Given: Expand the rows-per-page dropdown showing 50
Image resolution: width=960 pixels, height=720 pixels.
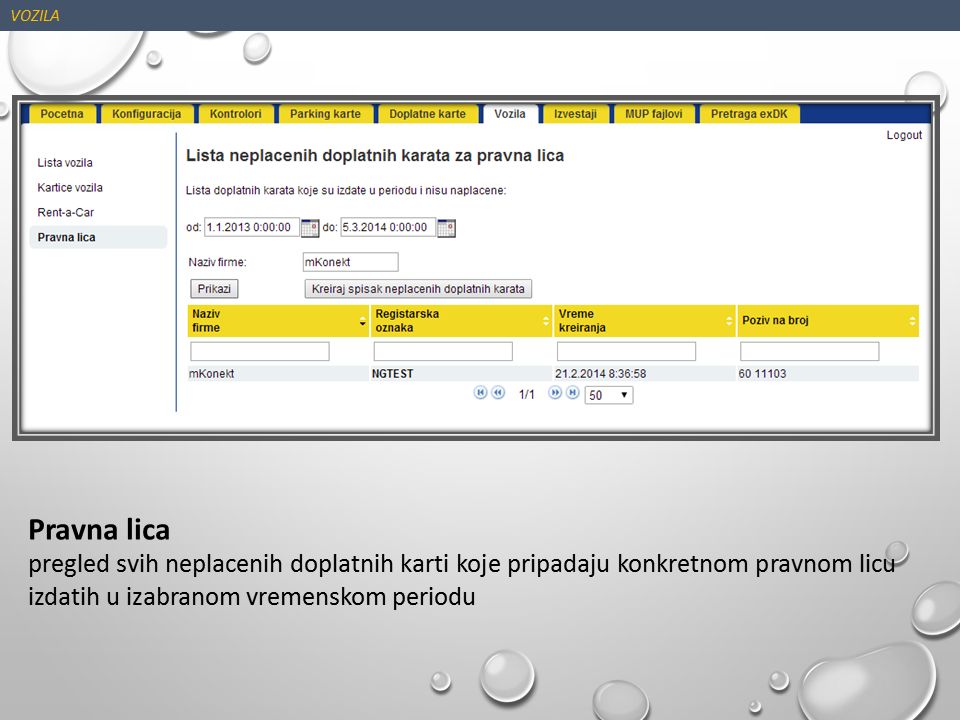Looking at the screenshot, I should tap(608, 395).
